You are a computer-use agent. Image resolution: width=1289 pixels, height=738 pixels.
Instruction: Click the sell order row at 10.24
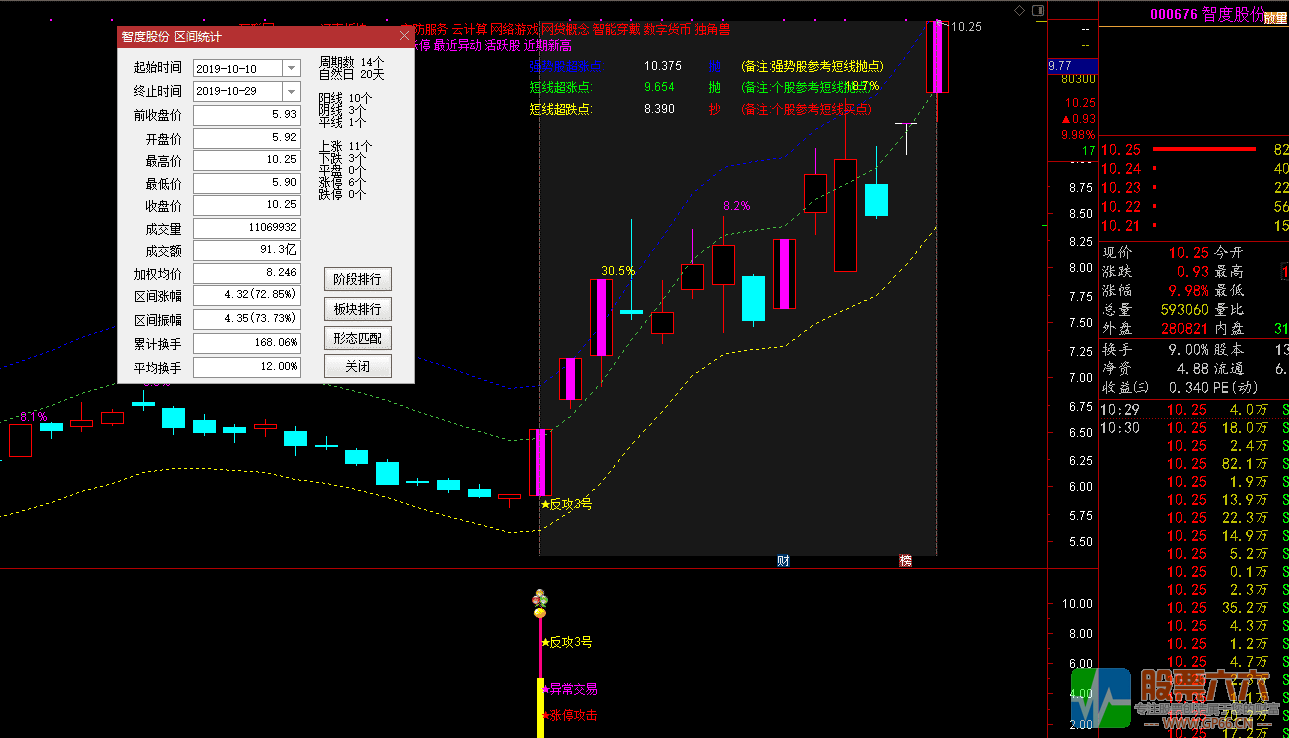click(1194, 169)
